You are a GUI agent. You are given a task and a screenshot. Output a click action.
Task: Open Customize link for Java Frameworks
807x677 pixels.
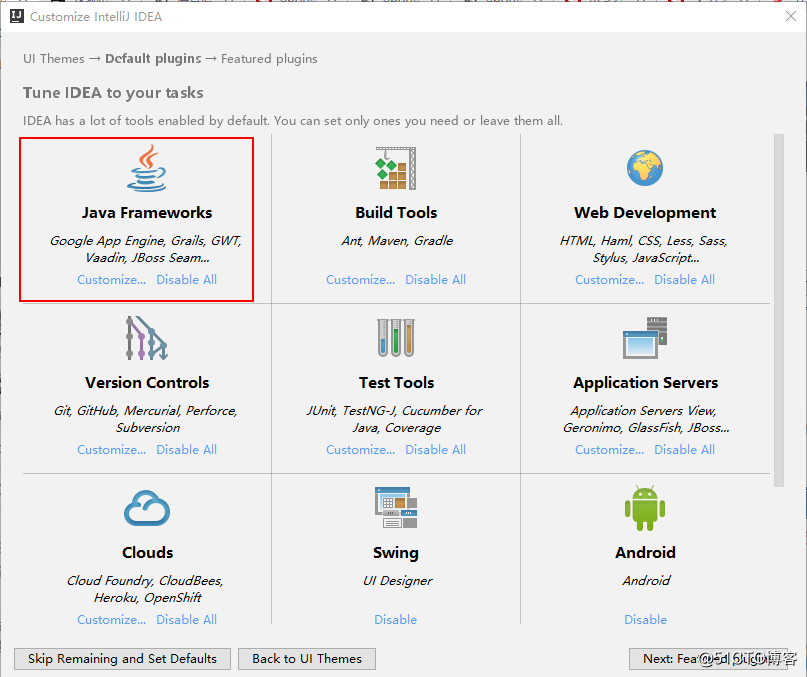[x=112, y=280]
